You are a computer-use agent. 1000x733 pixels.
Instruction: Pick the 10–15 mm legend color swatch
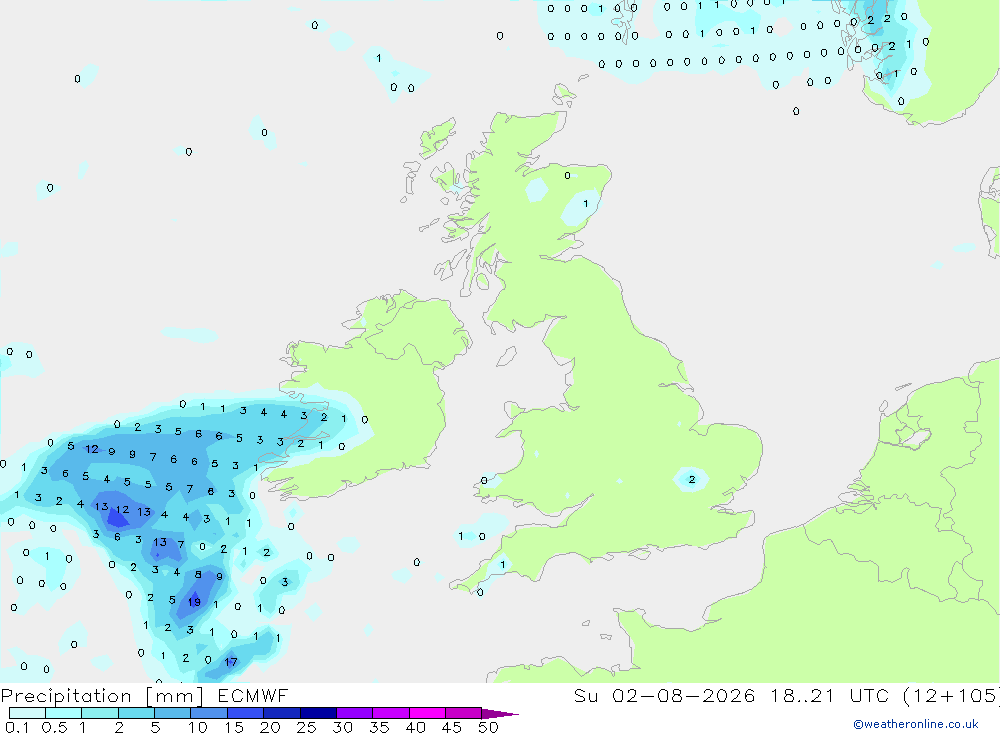pos(209,713)
